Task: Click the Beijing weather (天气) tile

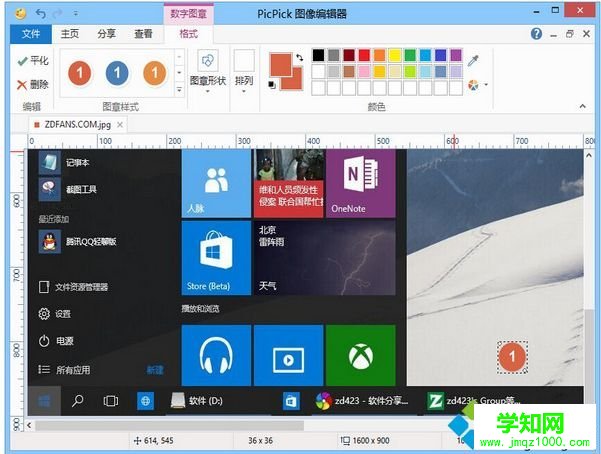Action: pos(325,258)
